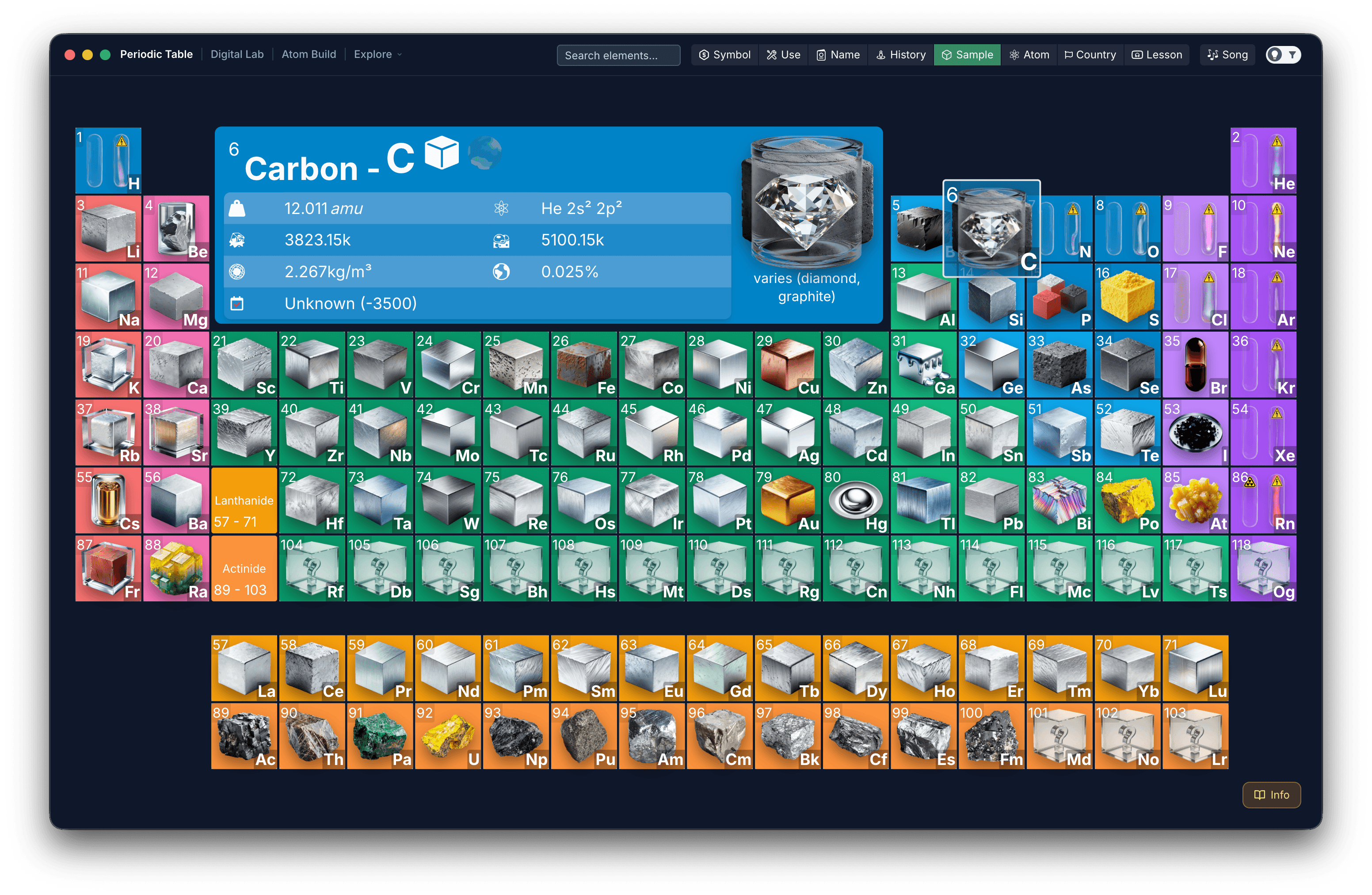This screenshot has width=1372, height=895.
Task: Switch to Country view mode
Action: (1090, 55)
